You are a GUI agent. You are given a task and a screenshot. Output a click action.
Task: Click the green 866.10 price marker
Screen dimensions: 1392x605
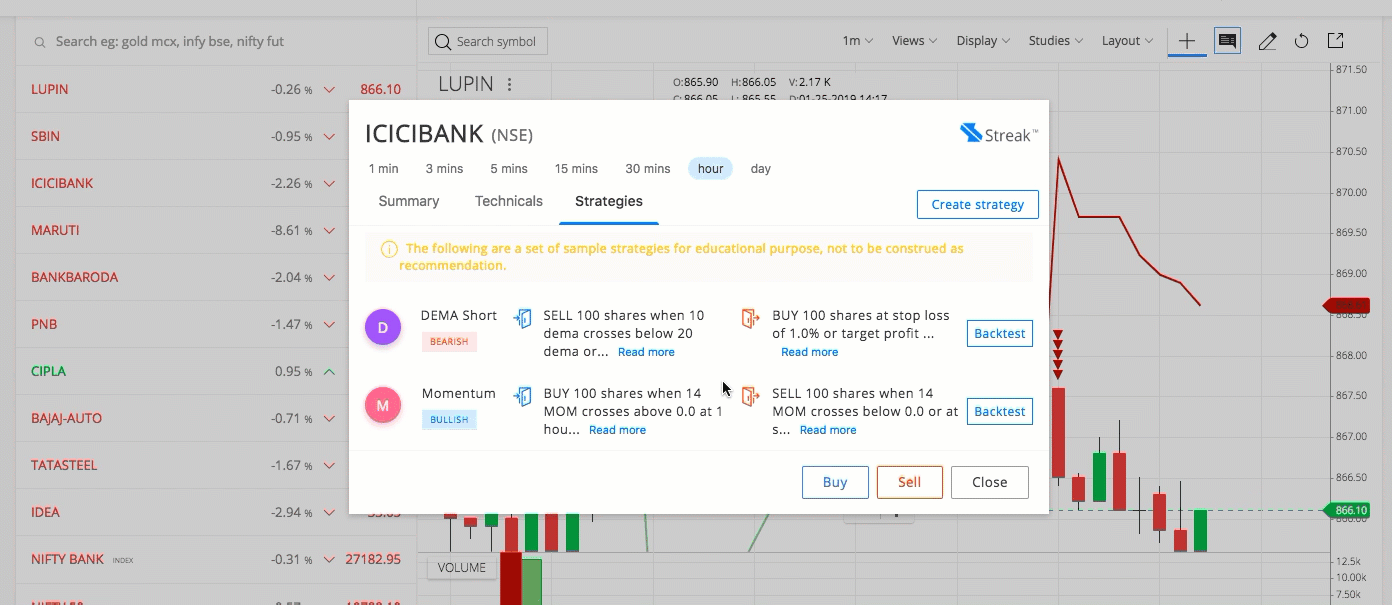coord(1345,510)
